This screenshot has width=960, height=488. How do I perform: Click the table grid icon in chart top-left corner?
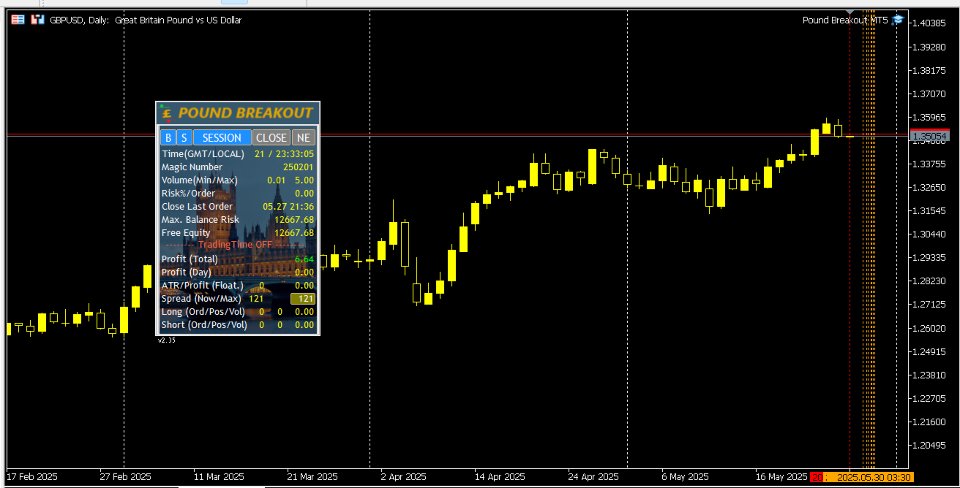coord(18,20)
